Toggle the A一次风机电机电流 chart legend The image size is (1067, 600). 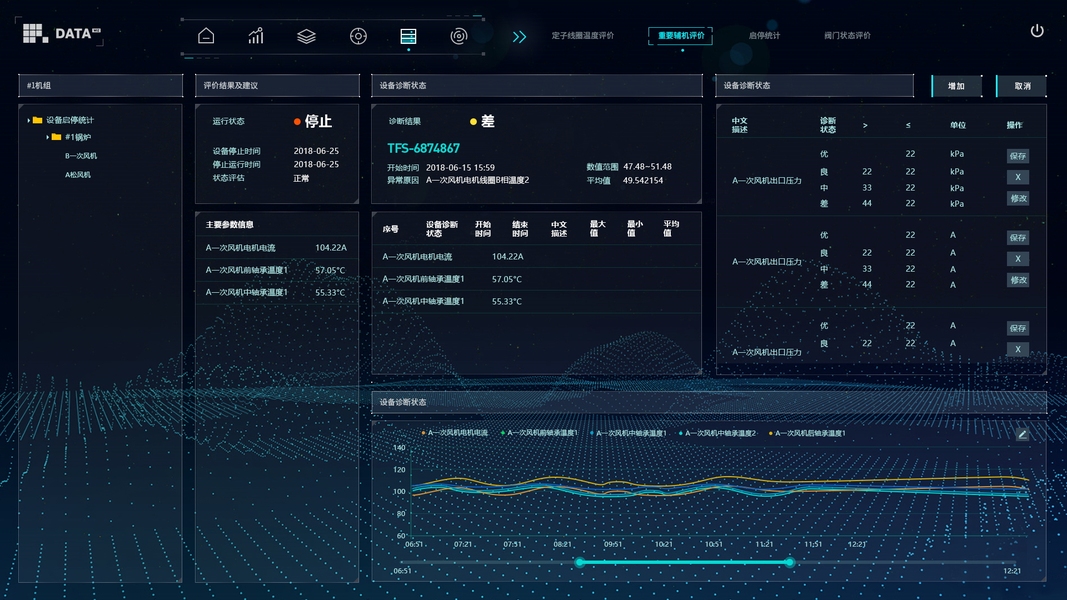(x=455, y=433)
